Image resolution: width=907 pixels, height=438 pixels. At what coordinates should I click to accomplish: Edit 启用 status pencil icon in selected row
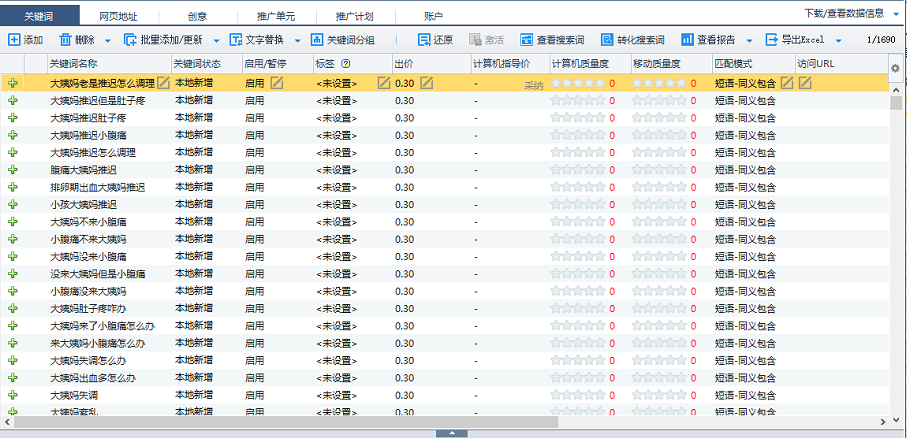click(277, 83)
